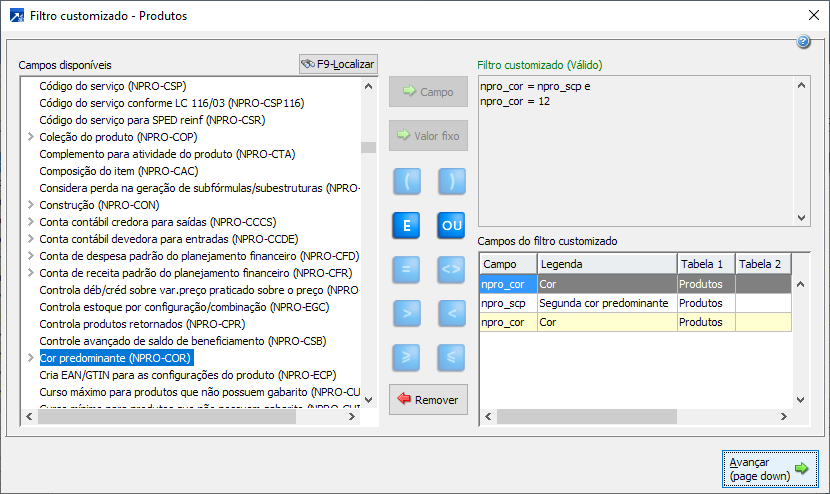This screenshot has width=830, height=494.
Task: Select the npro_scp table row
Action: [635, 303]
